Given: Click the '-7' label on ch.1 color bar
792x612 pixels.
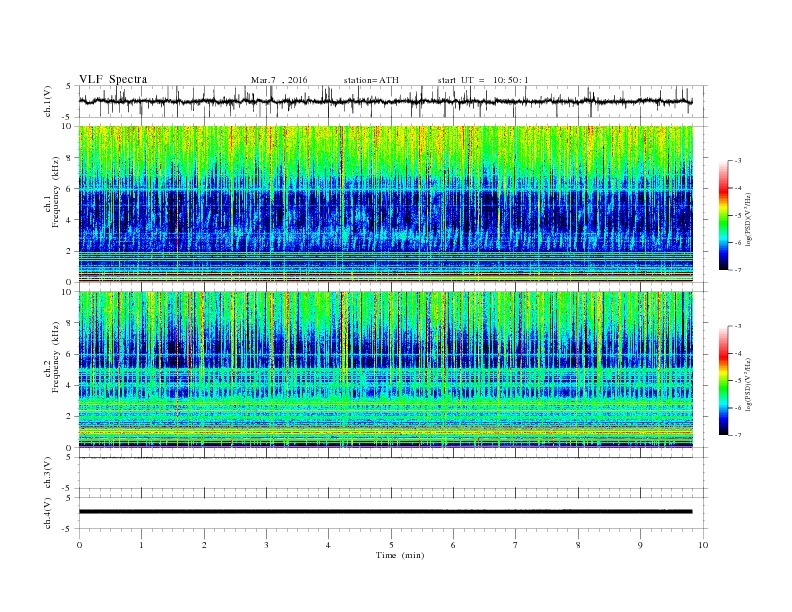Looking at the screenshot, I should pyautogui.click(x=737, y=270).
